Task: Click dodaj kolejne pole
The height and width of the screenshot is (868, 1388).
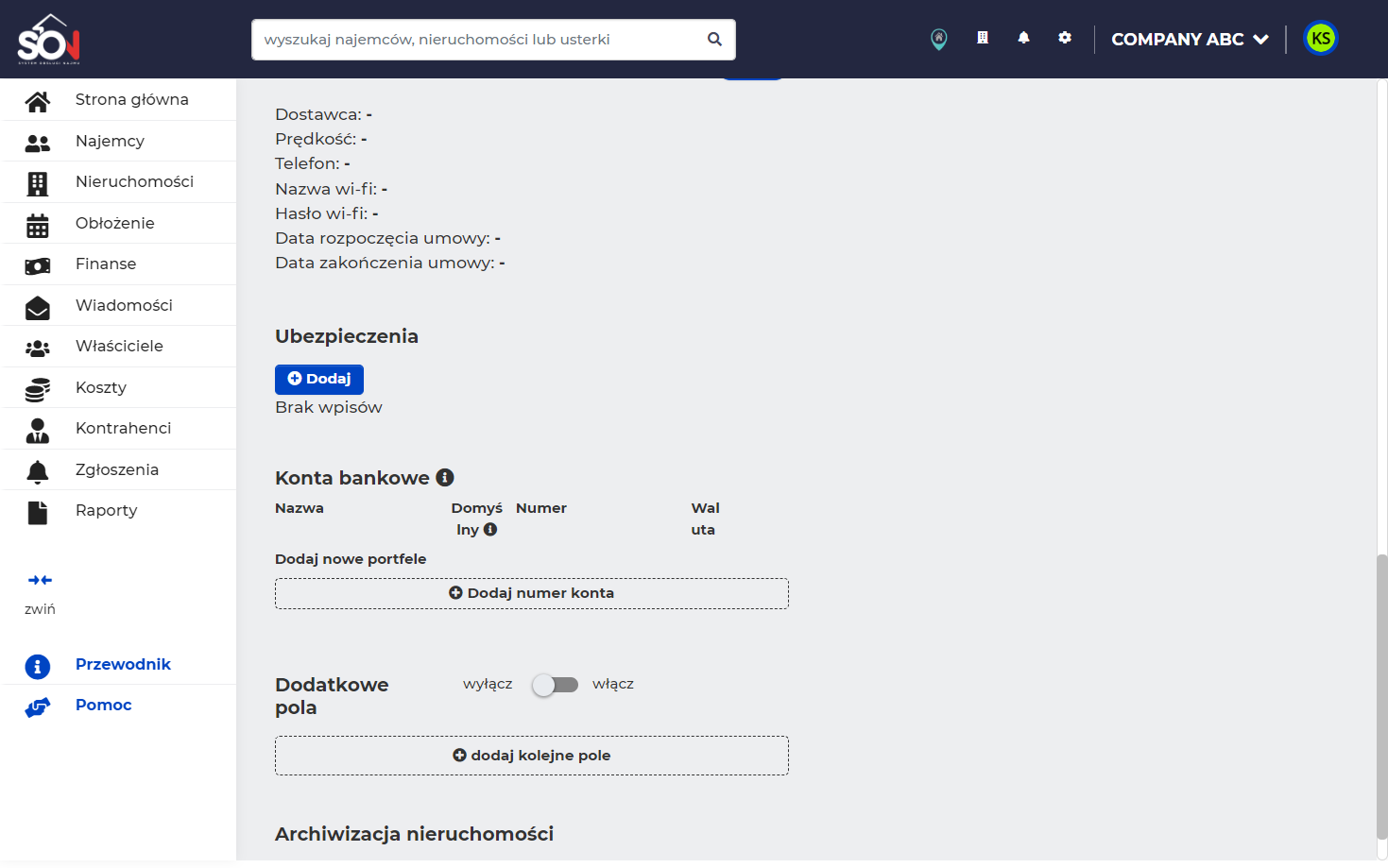Action: pyautogui.click(x=532, y=756)
